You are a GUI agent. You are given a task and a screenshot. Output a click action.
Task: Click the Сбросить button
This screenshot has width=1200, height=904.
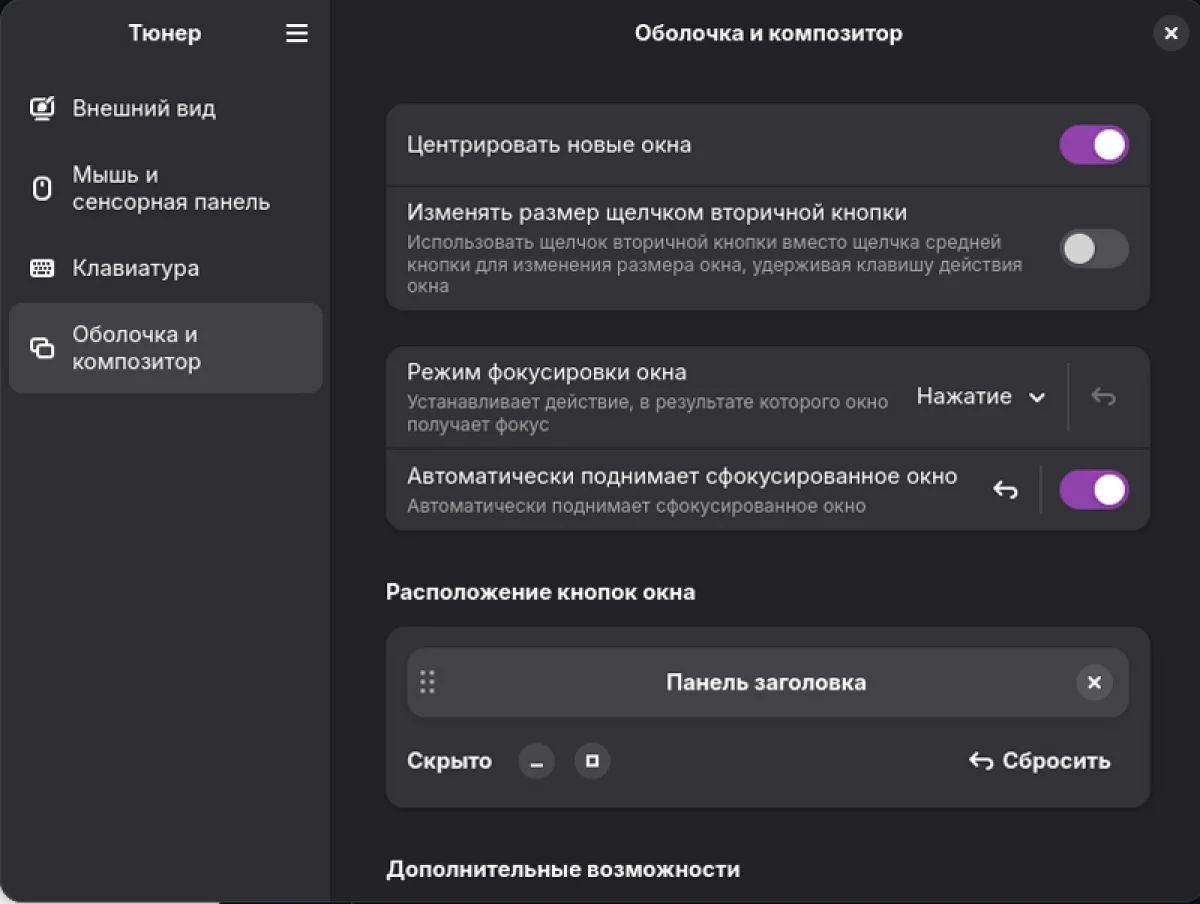pos(1040,761)
